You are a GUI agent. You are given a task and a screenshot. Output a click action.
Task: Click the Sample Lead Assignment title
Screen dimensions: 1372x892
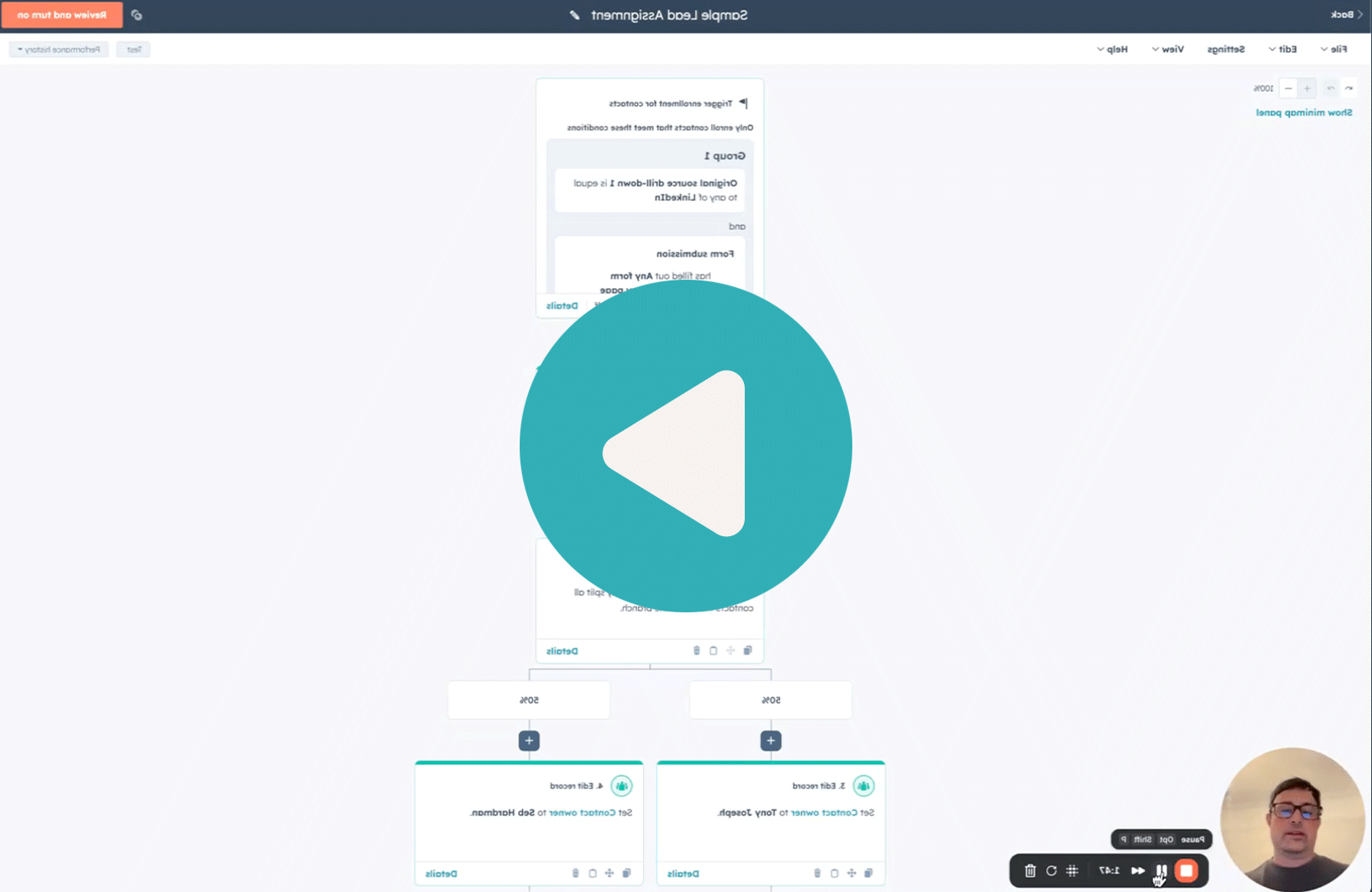[x=669, y=15]
